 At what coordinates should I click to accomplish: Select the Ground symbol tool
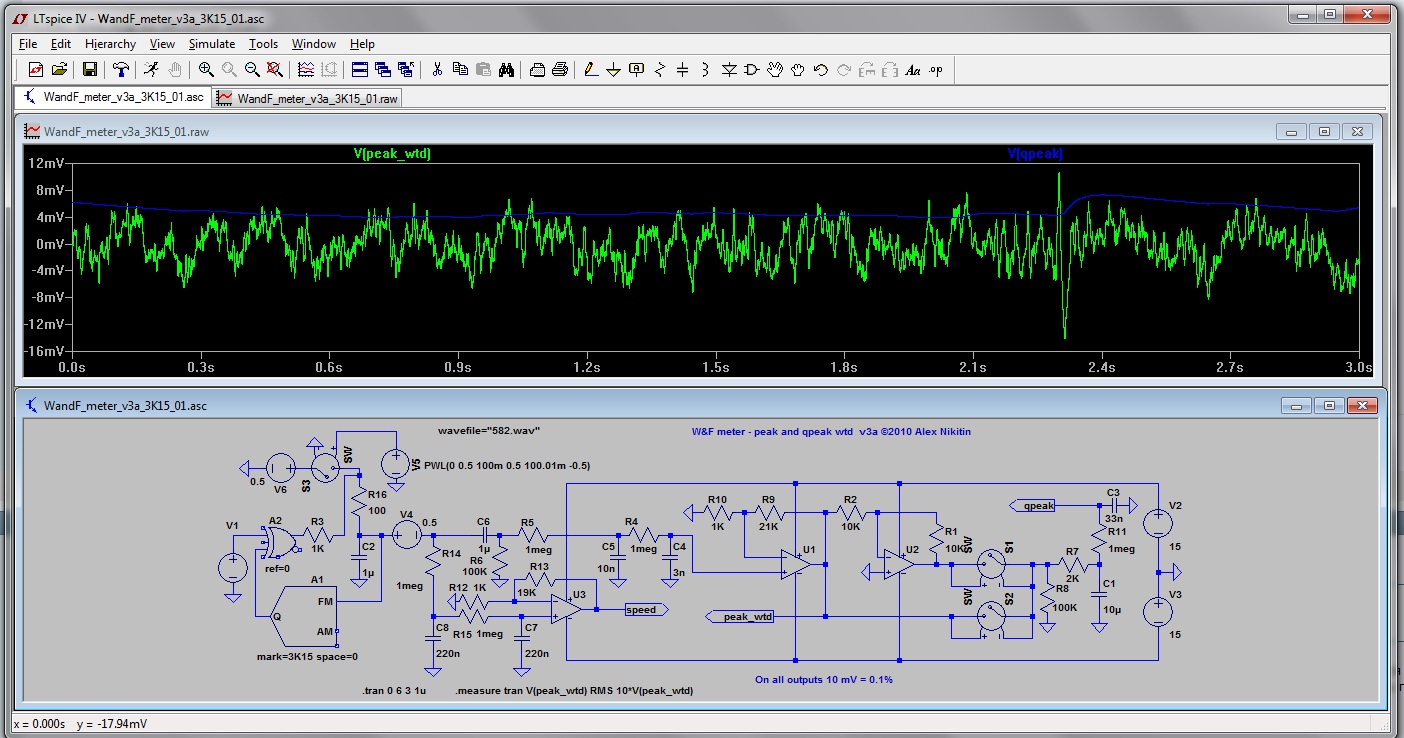click(x=613, y=69)
